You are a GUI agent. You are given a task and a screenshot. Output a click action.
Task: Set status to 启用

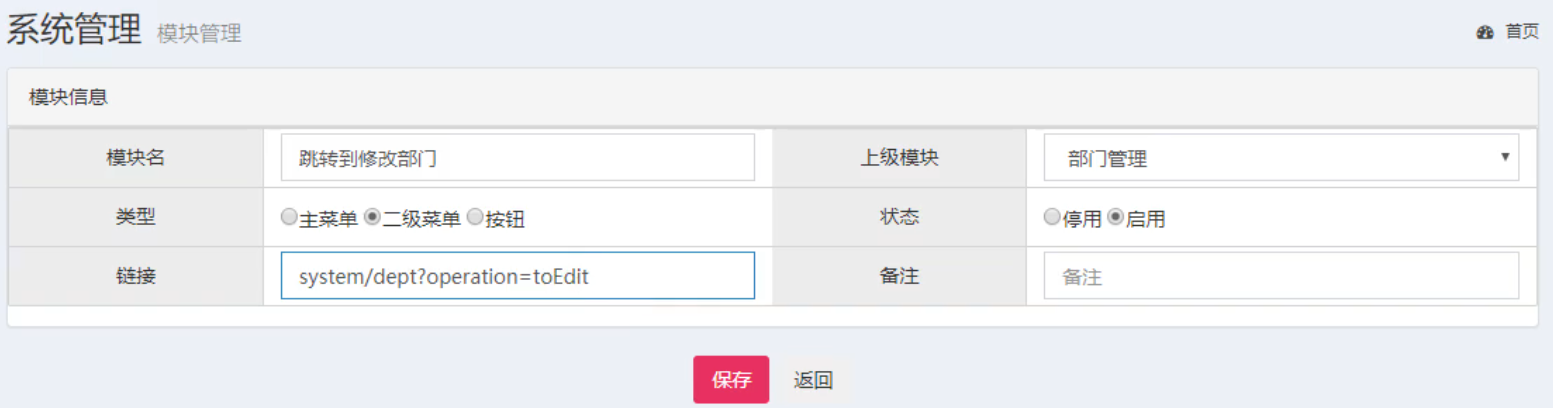pos(1115,217)
